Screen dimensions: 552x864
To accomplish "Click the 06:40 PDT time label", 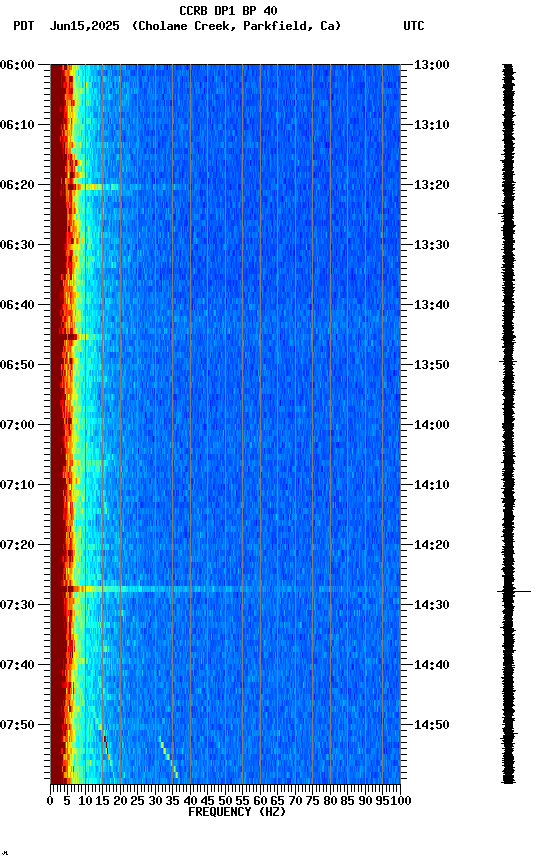I will click(x=17, y=305).
